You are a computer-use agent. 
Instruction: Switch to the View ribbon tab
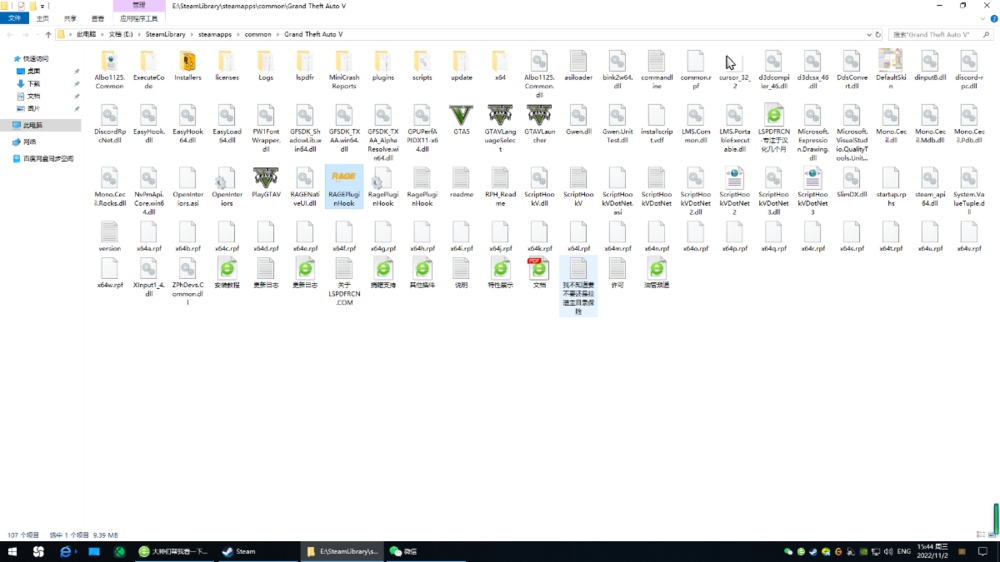[x=97, y=18]
